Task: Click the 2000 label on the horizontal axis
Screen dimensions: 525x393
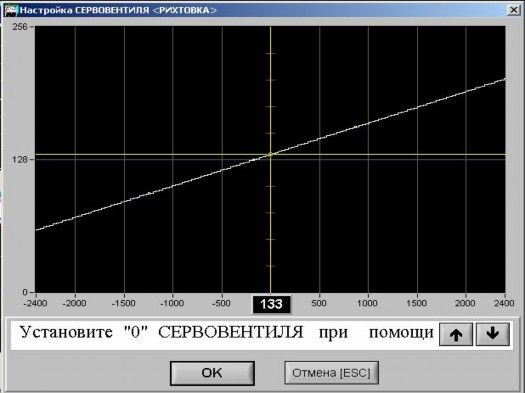Action: [x=465, y=303]
